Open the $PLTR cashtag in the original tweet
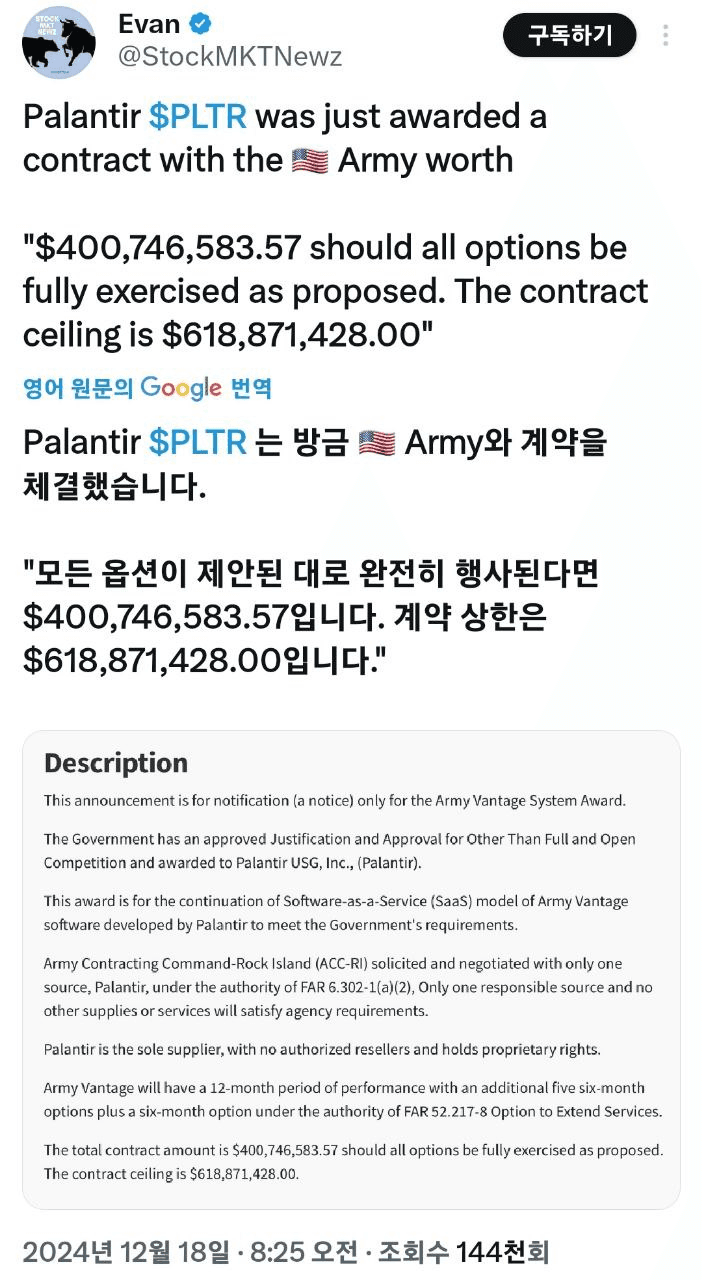The width and height of the screenshot is (702, 1280). click(x=198, y=117)
